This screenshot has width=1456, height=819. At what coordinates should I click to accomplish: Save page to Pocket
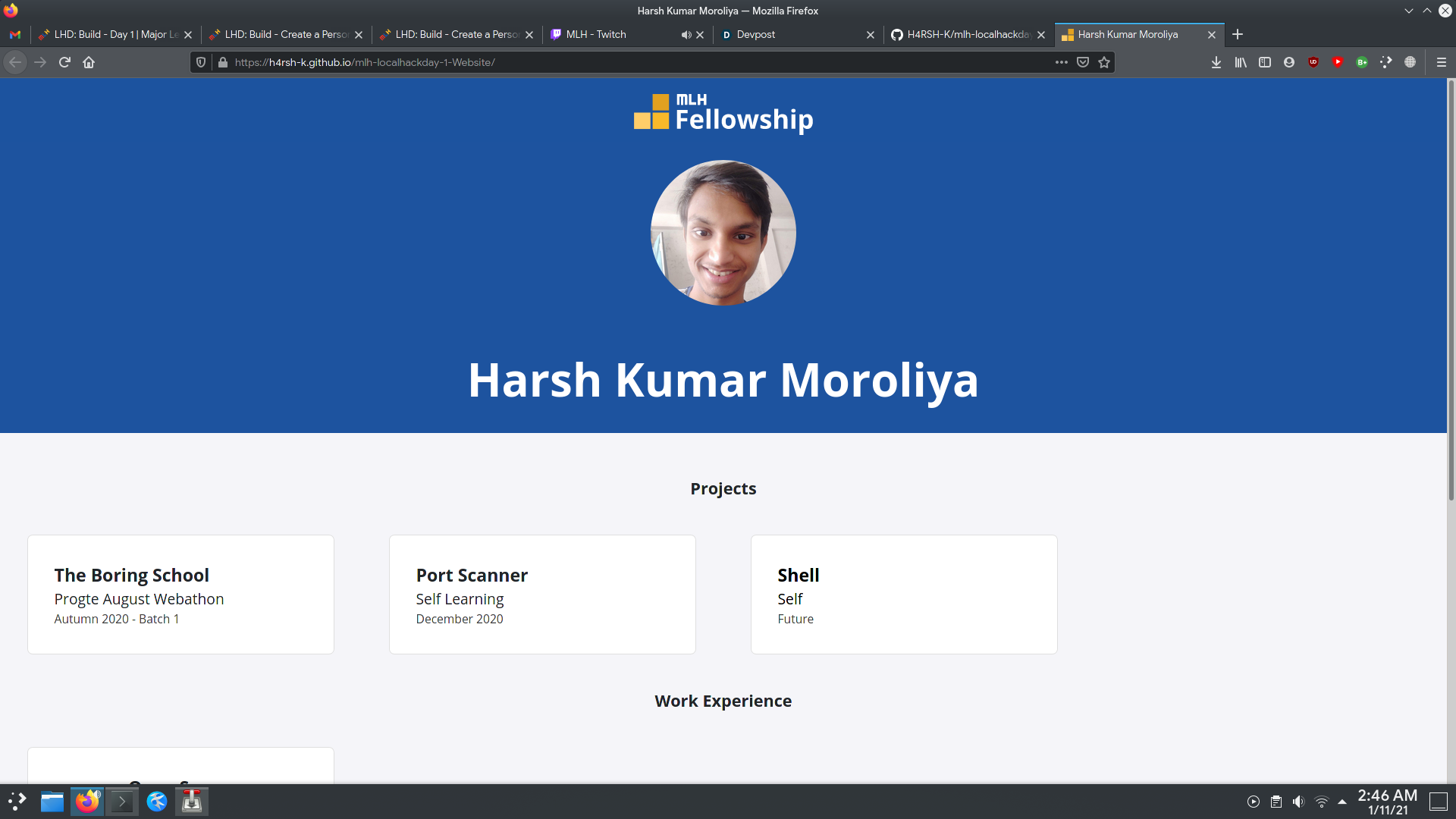tap(1083, 62)
